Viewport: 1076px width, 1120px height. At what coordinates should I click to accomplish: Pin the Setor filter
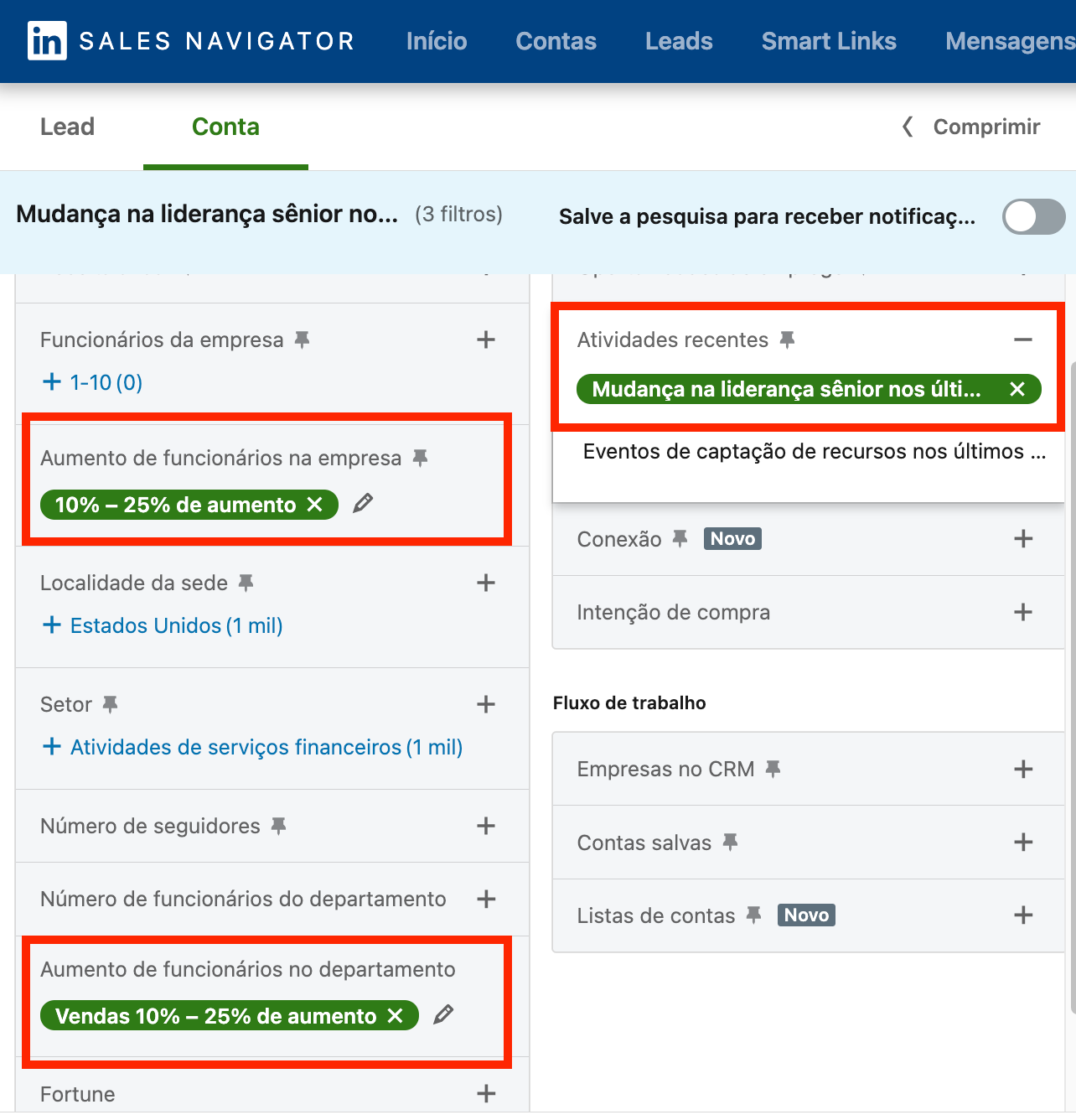(x=111, y=704)
